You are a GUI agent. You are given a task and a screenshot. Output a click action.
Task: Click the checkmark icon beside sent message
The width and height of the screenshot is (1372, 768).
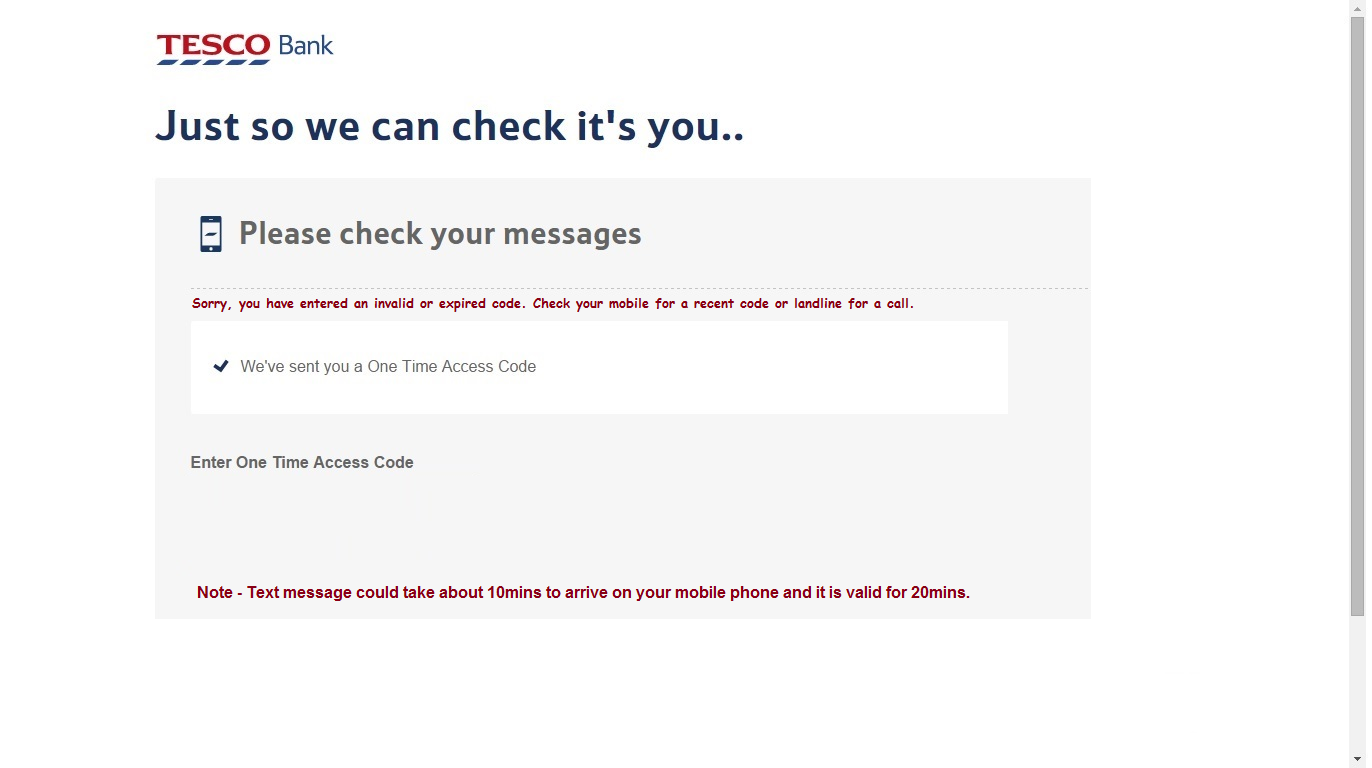click(x=221, y=366)
